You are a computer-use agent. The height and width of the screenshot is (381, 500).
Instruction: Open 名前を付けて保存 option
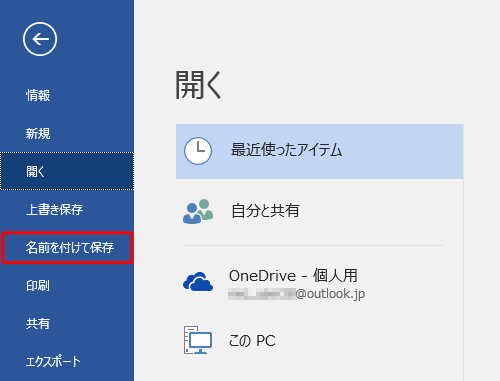67,248
